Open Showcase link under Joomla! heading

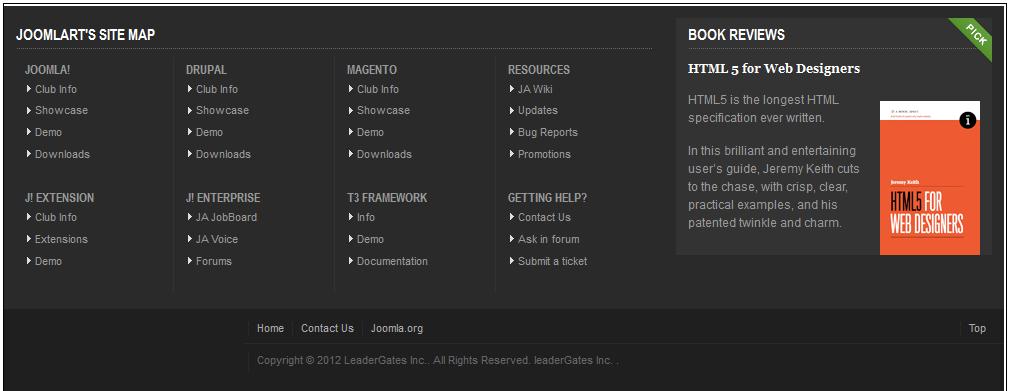click(61, 111)
